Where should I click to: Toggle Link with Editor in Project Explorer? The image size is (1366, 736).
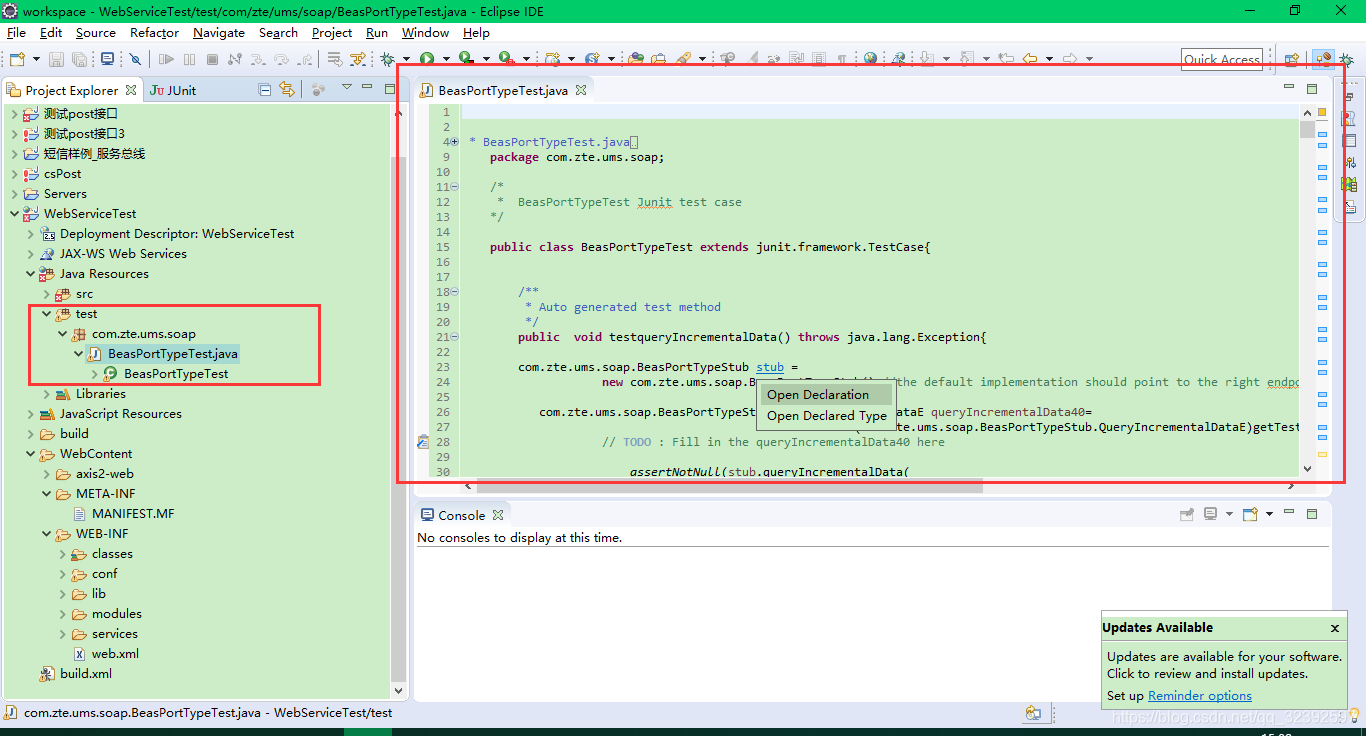tap(287, 90)
